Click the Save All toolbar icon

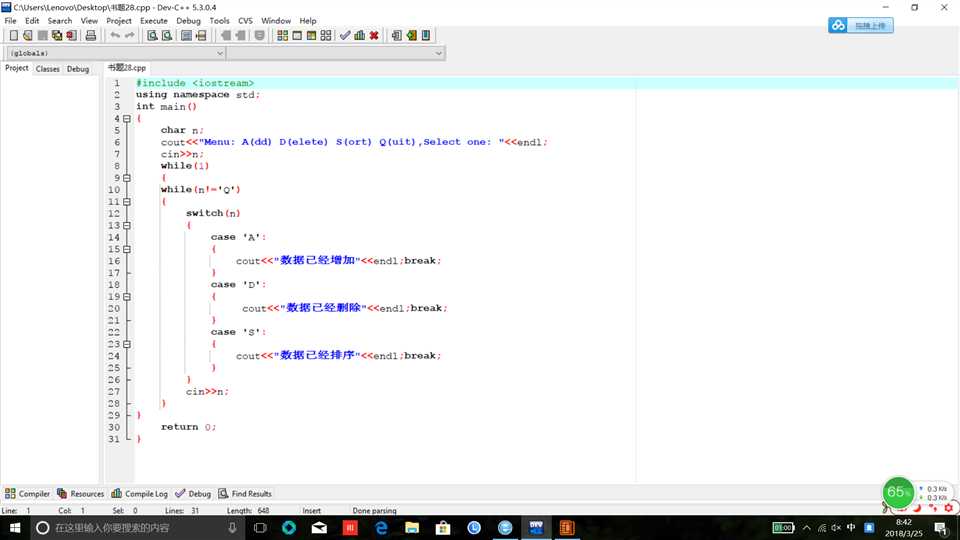click(57, 36)
